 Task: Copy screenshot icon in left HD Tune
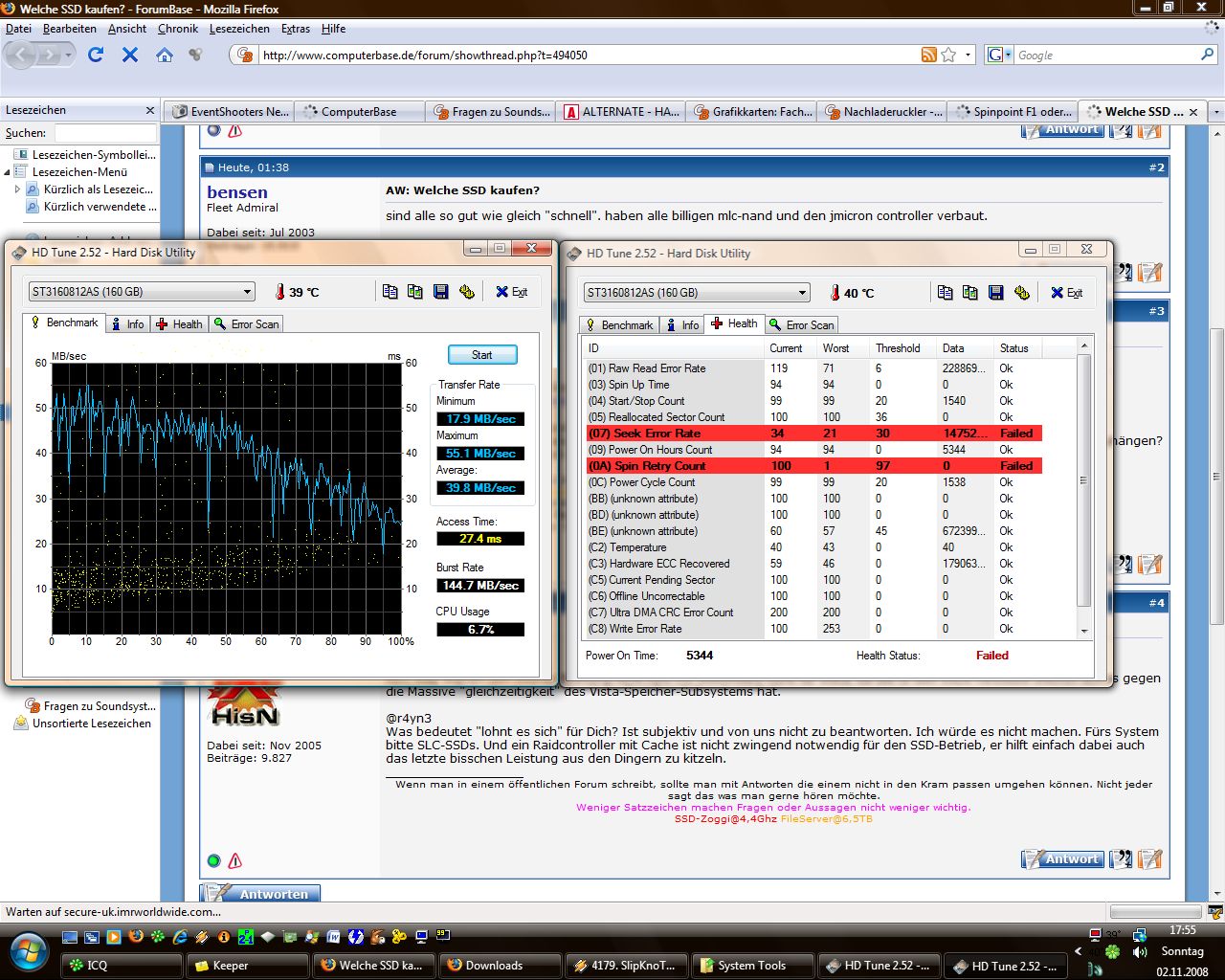pyautogui.click(x=414, y=292)
